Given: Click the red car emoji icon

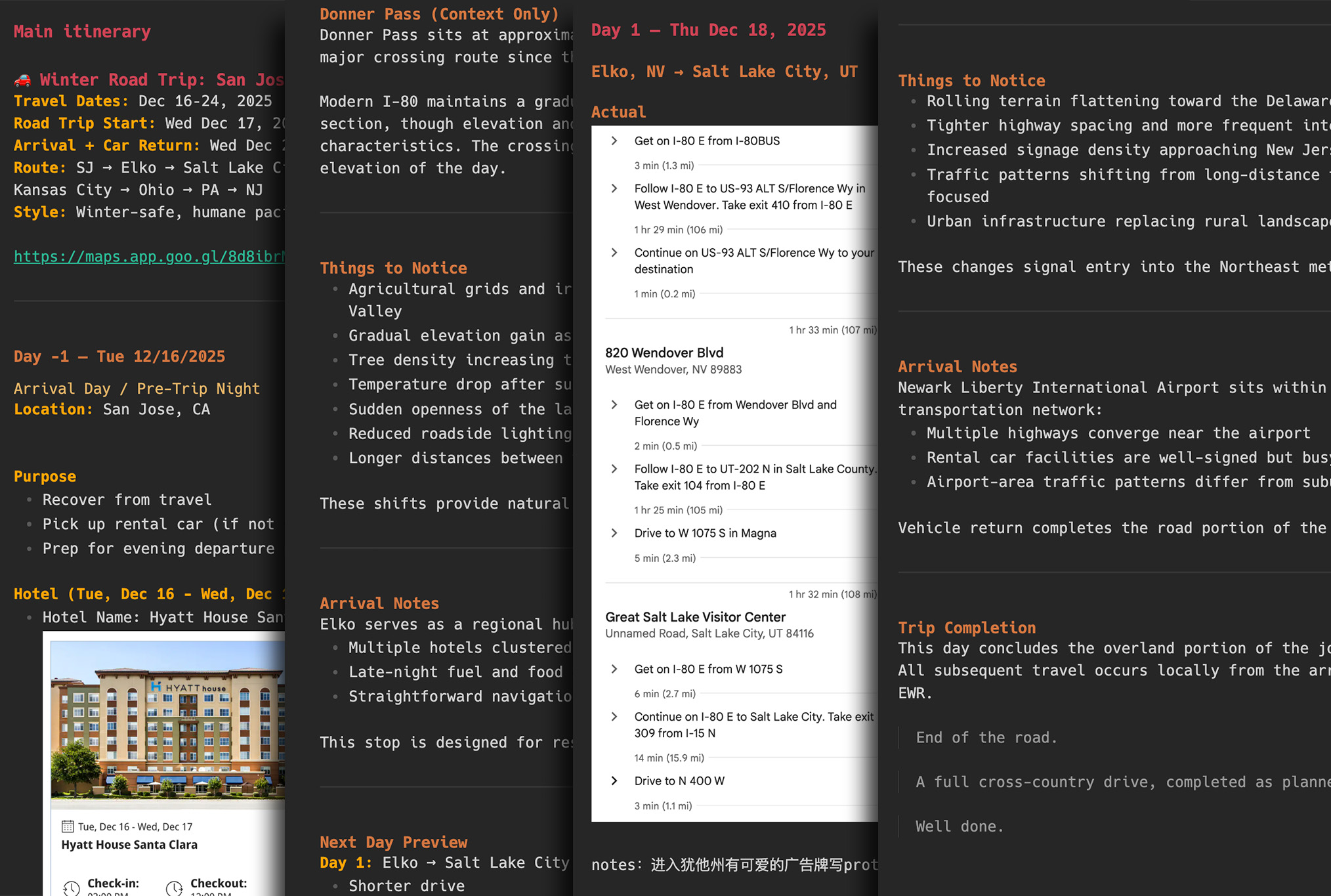Looking at the screenshot, I should point(22,80).
